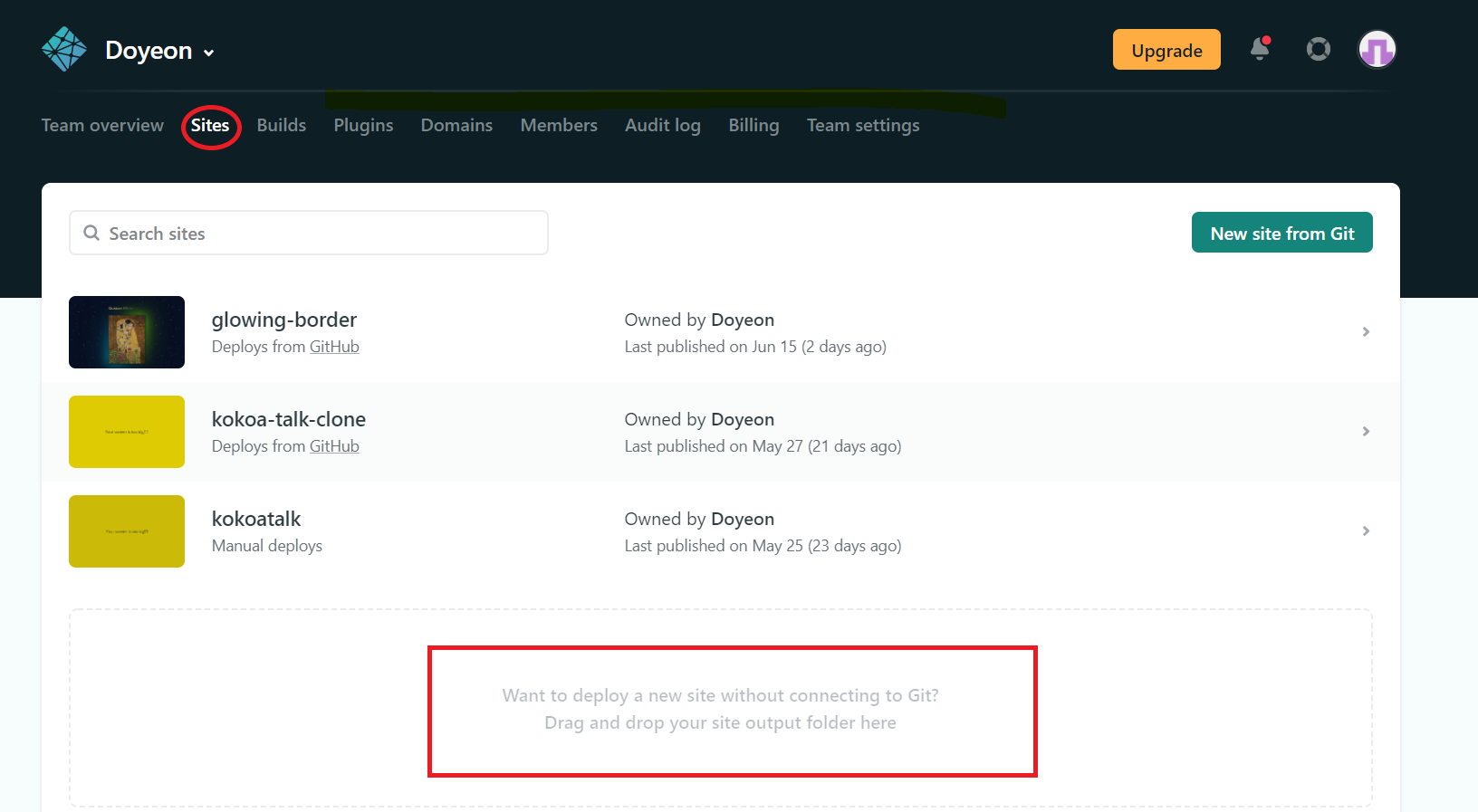
Task: Open the glowing-border site name
Action: 284,320
